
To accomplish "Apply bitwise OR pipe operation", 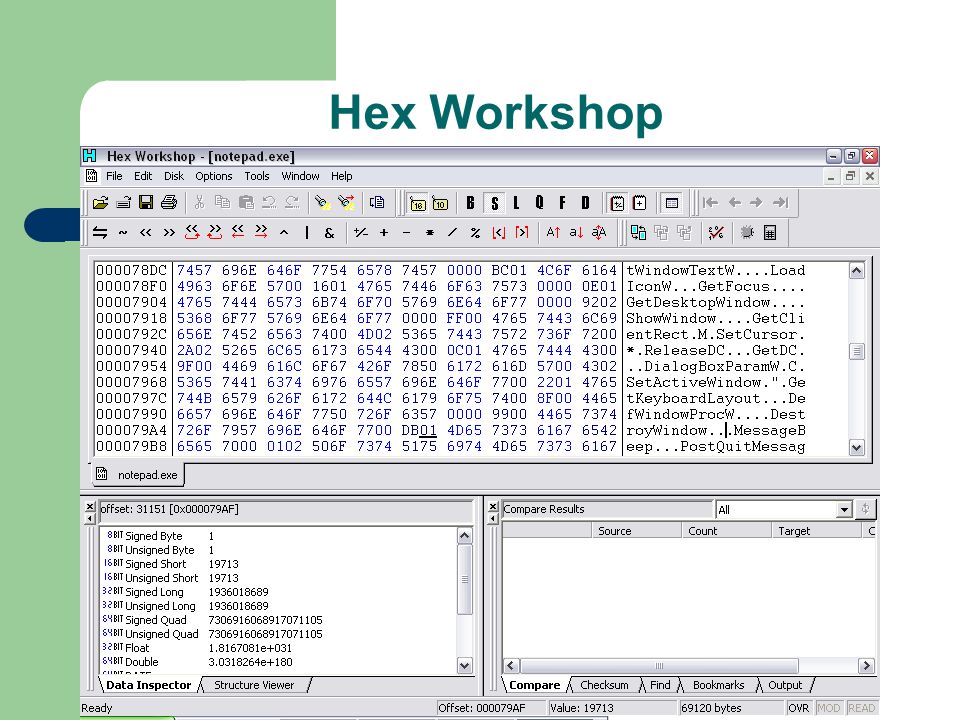I will click(307, 233).
